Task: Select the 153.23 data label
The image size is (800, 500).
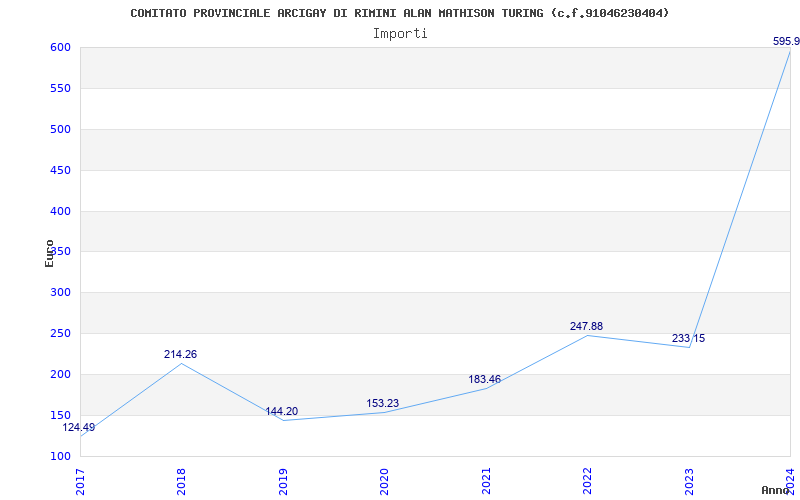Action: click(383, 404)
